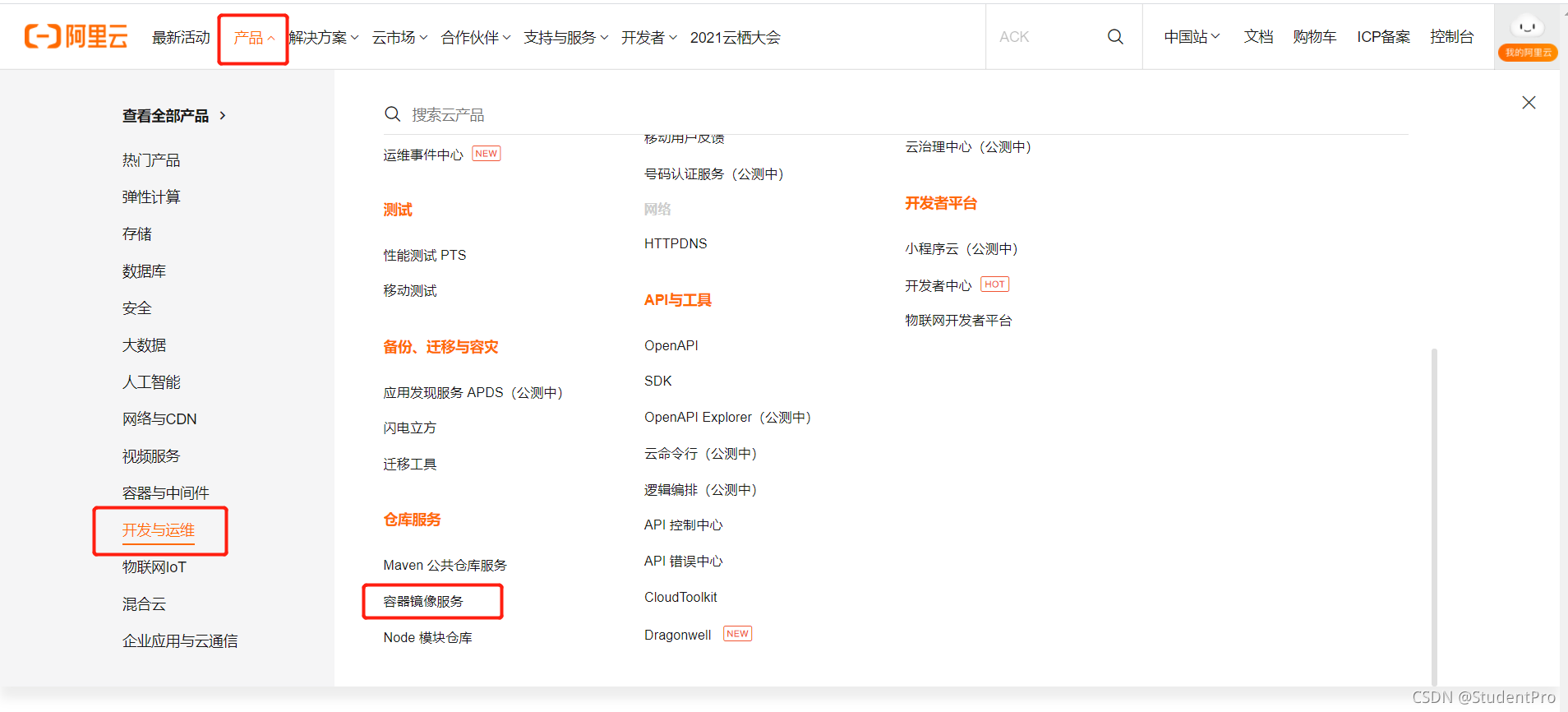Viewport: 1568px width, 712px height.
Task: Click the chevron next to 查看全部产品
Action: (x=223, y=116)
